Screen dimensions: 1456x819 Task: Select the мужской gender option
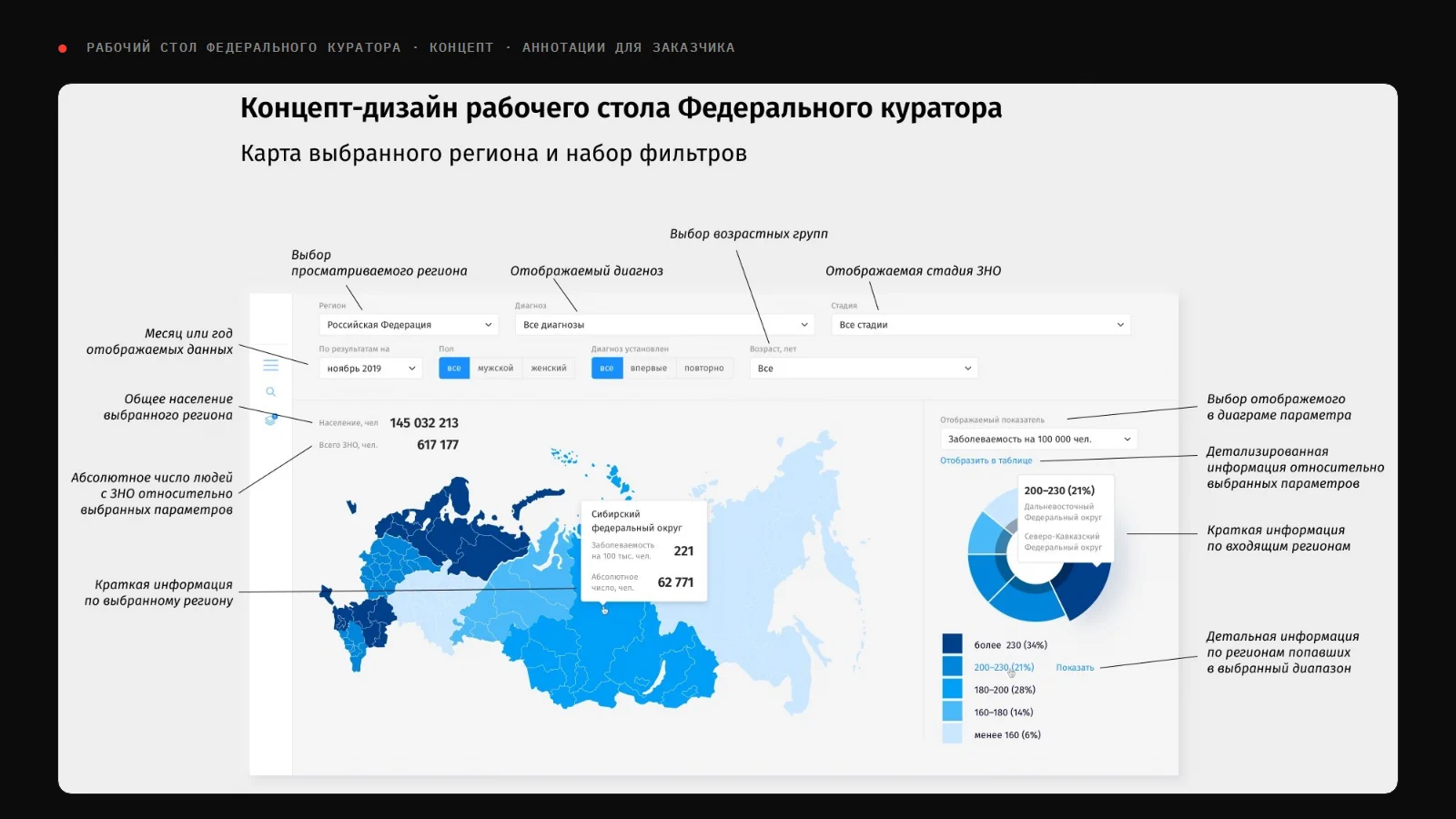coord(496,369)
